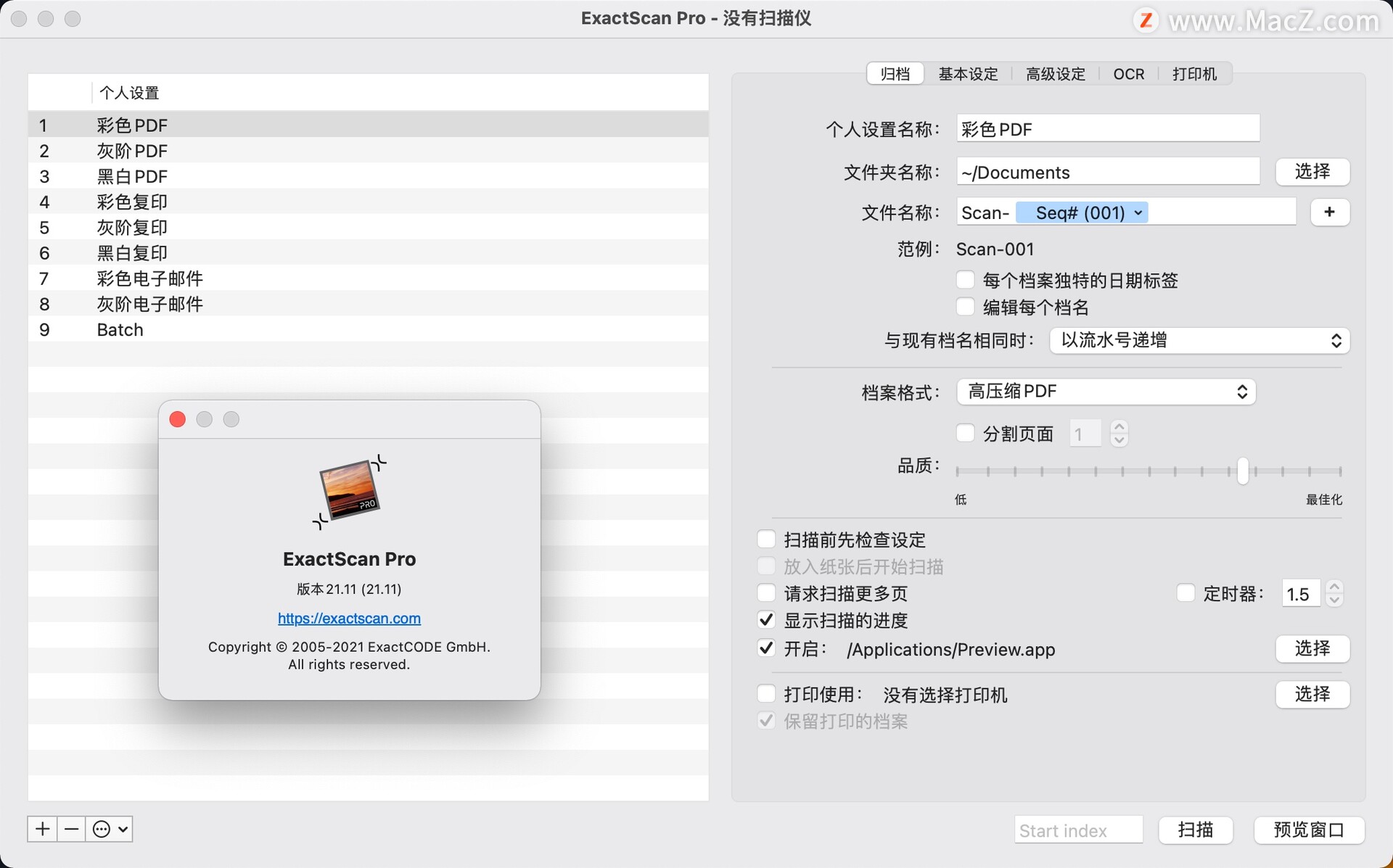Toggle the 定时器 checkbox

click(1186, 592)
